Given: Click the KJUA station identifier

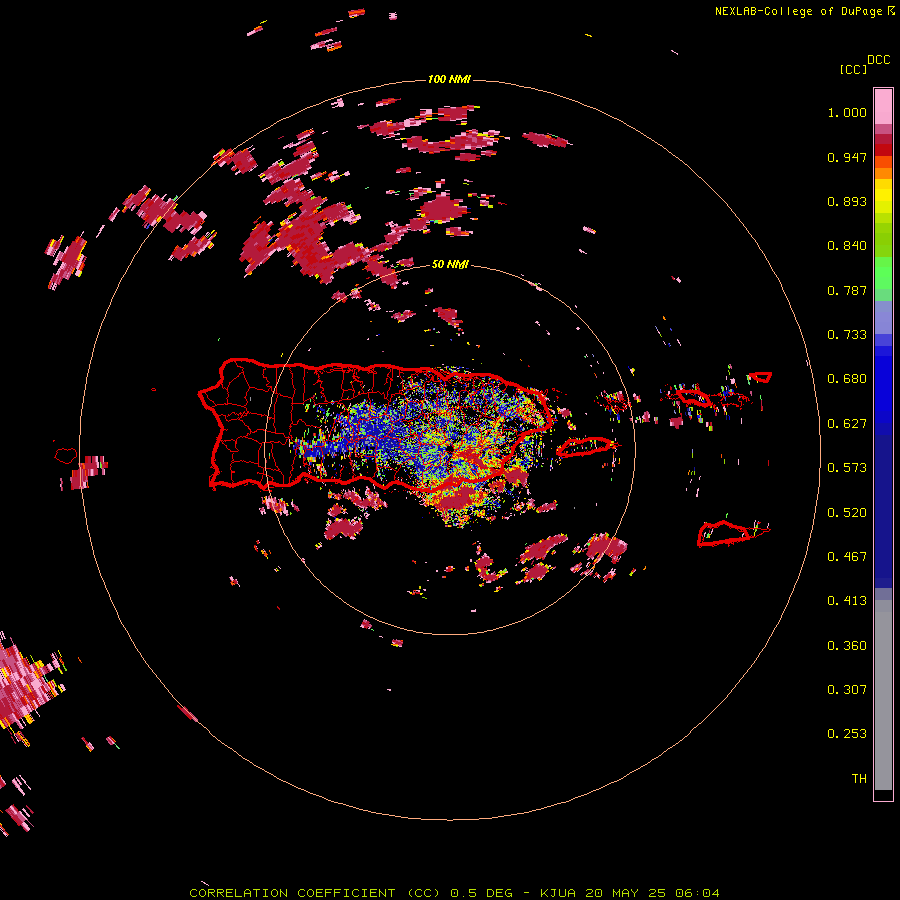Looking at the screenshot, I should tap(558, 893).
